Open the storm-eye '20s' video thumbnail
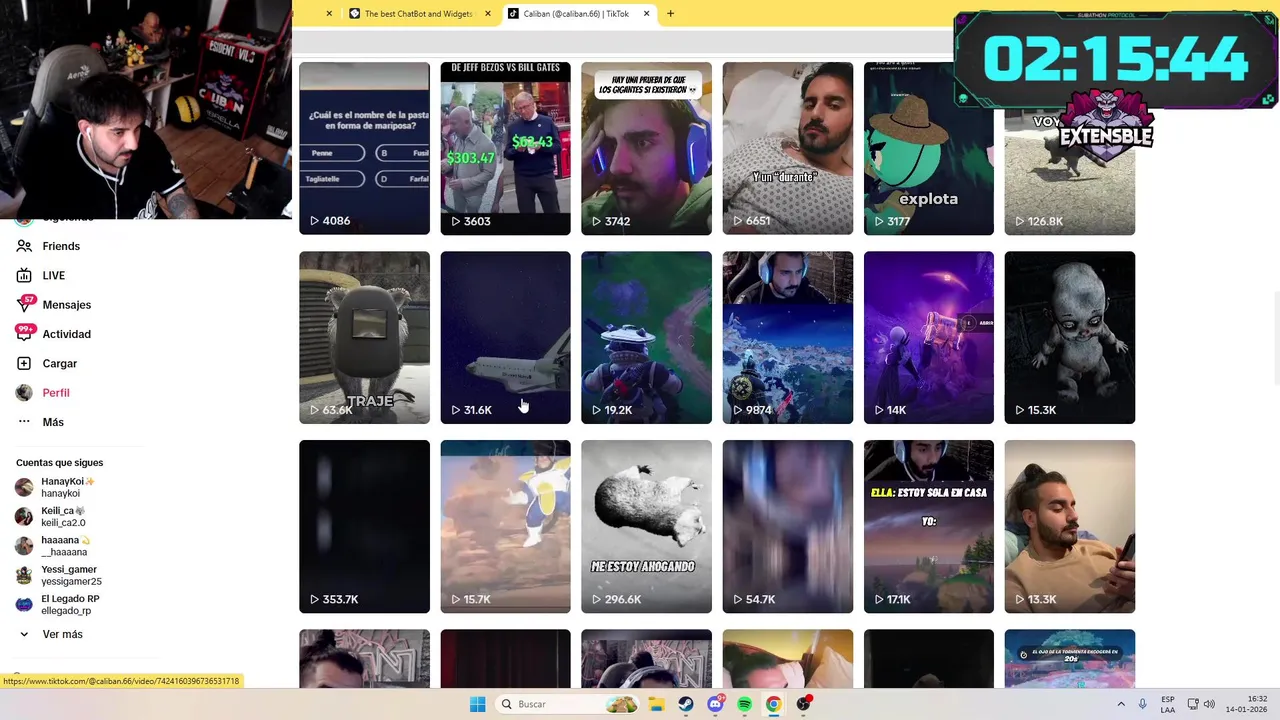Image resolution: width=1280 pixels, height=720 pixels. [1069, 658]
